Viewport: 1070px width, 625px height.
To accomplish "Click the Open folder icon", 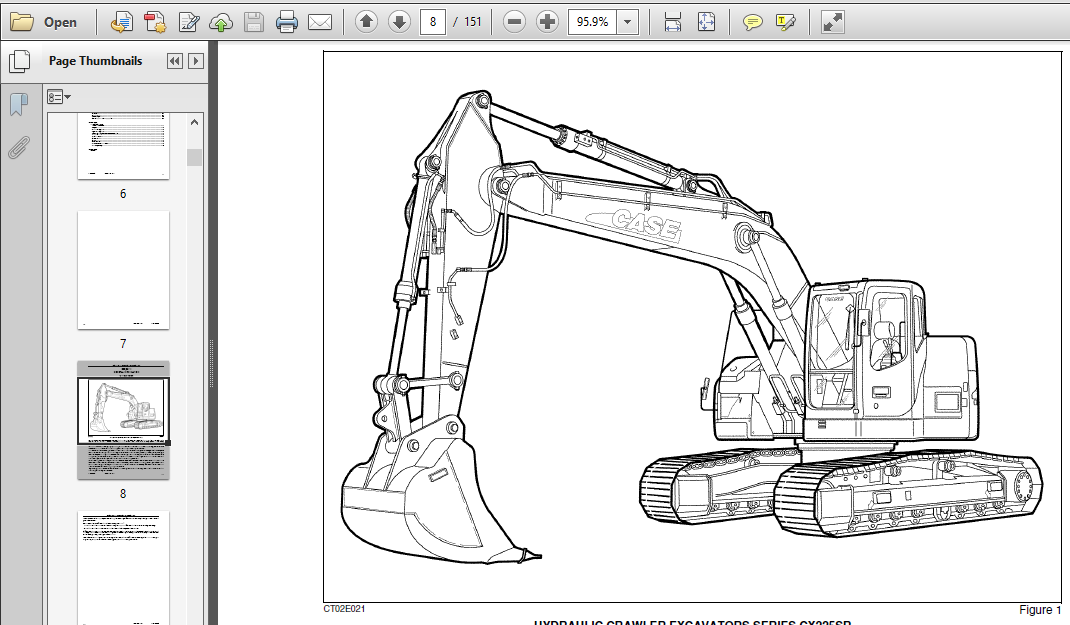I will (x=22, y=22).
